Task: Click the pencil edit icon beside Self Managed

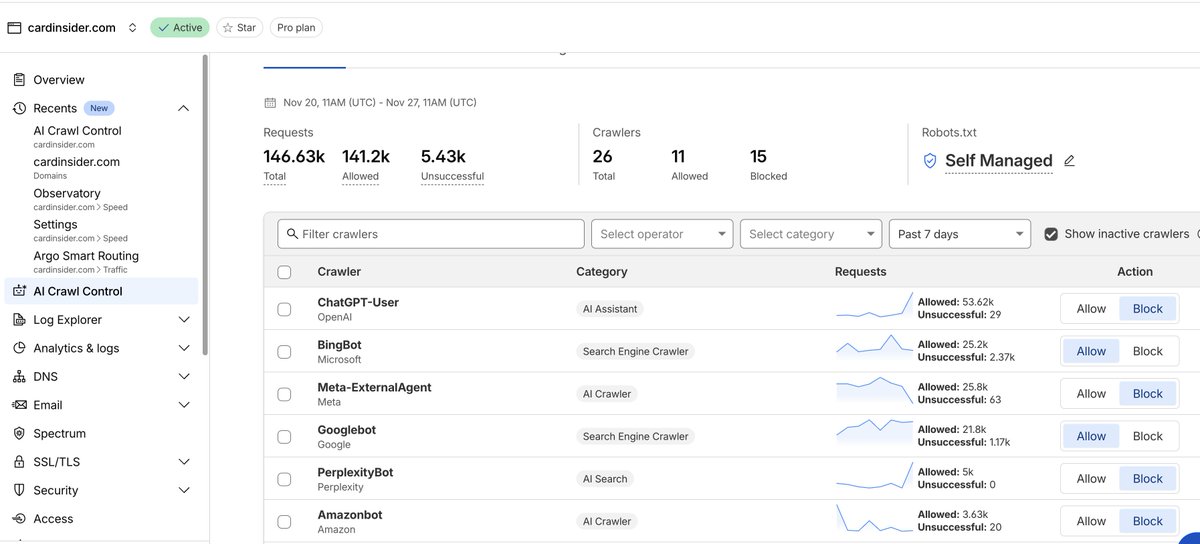Action: pyautogui.click(x=1069, y=160)
